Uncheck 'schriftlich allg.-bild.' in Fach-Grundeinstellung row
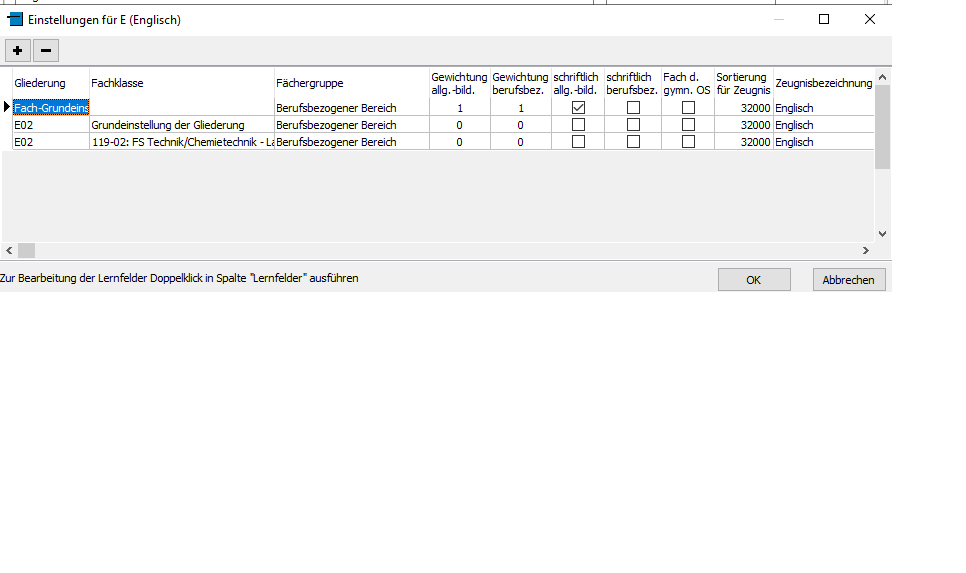The image size is (966, 573). (x=578, y=107)
